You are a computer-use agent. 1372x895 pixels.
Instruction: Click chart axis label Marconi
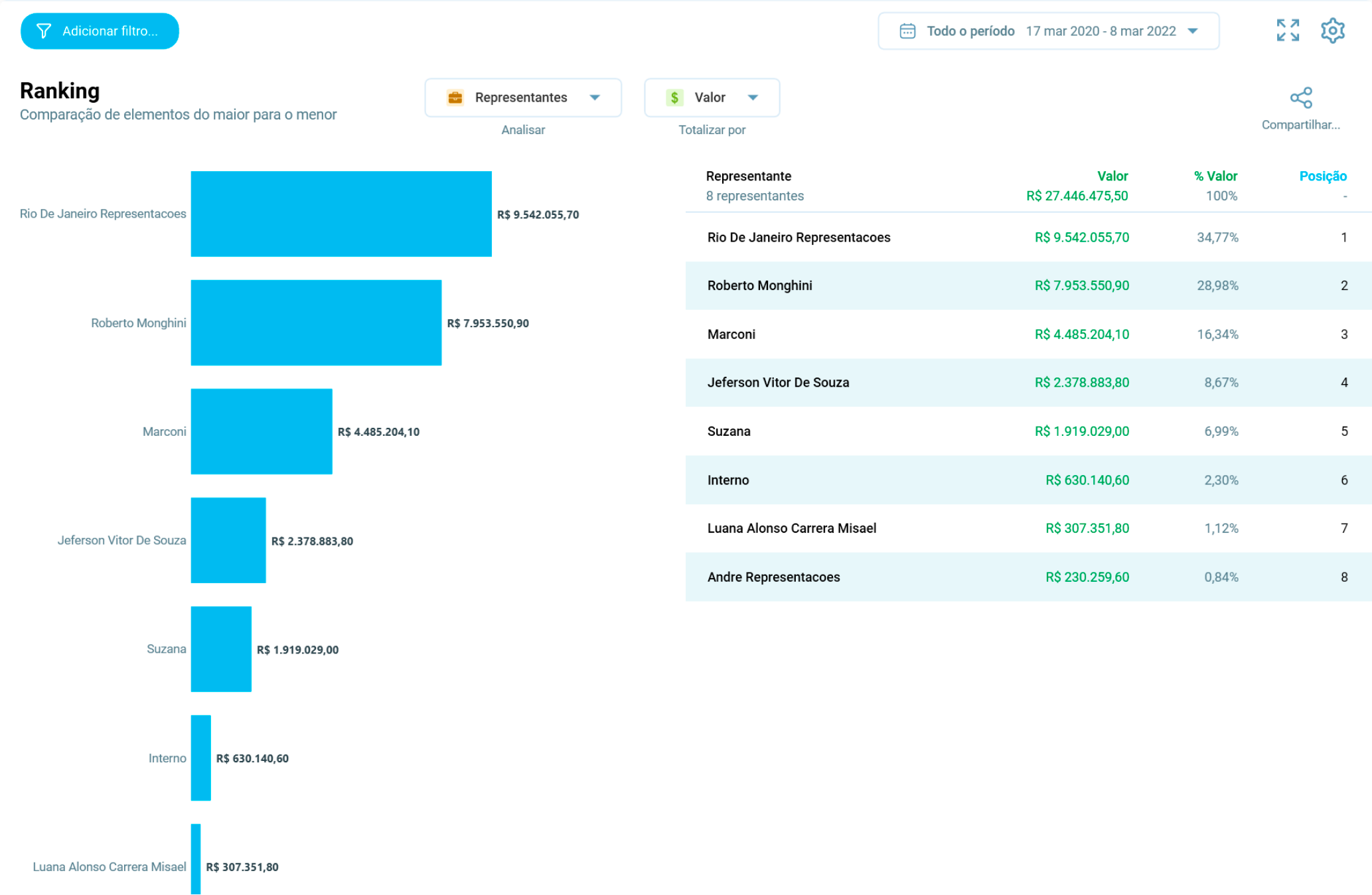[165, 432]
